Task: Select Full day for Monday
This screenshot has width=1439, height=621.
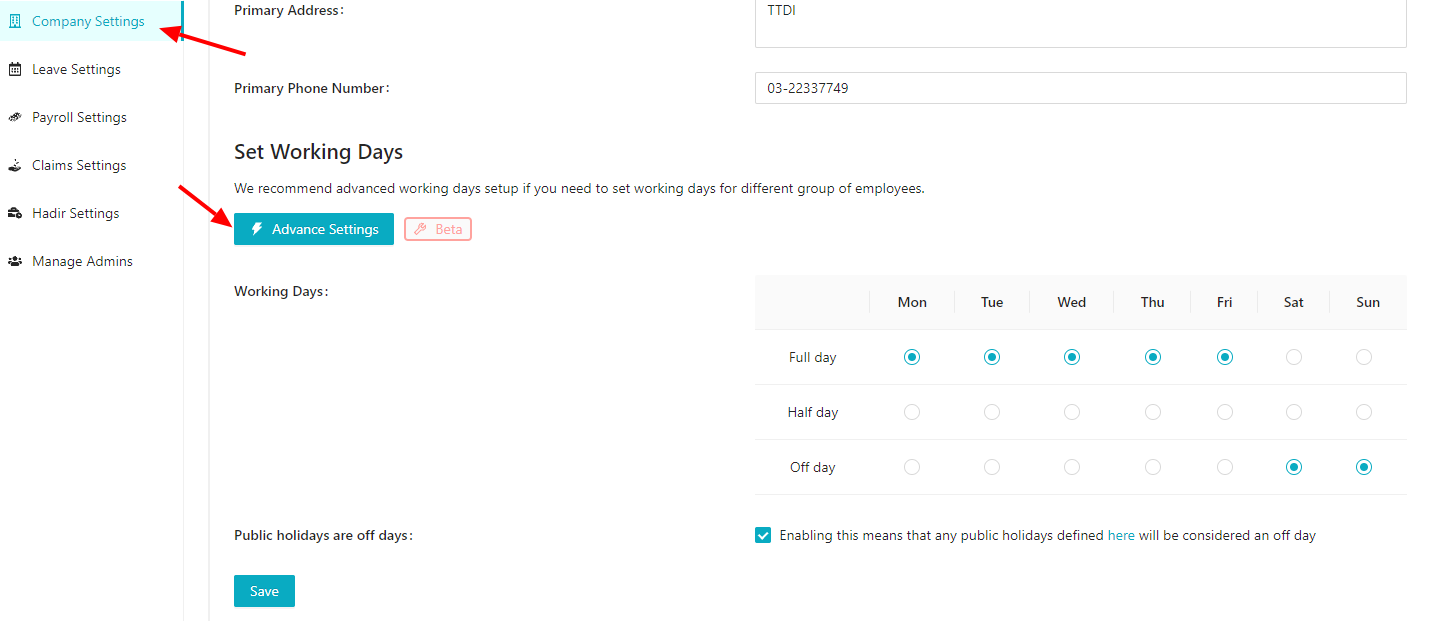Action: (912, 357)
